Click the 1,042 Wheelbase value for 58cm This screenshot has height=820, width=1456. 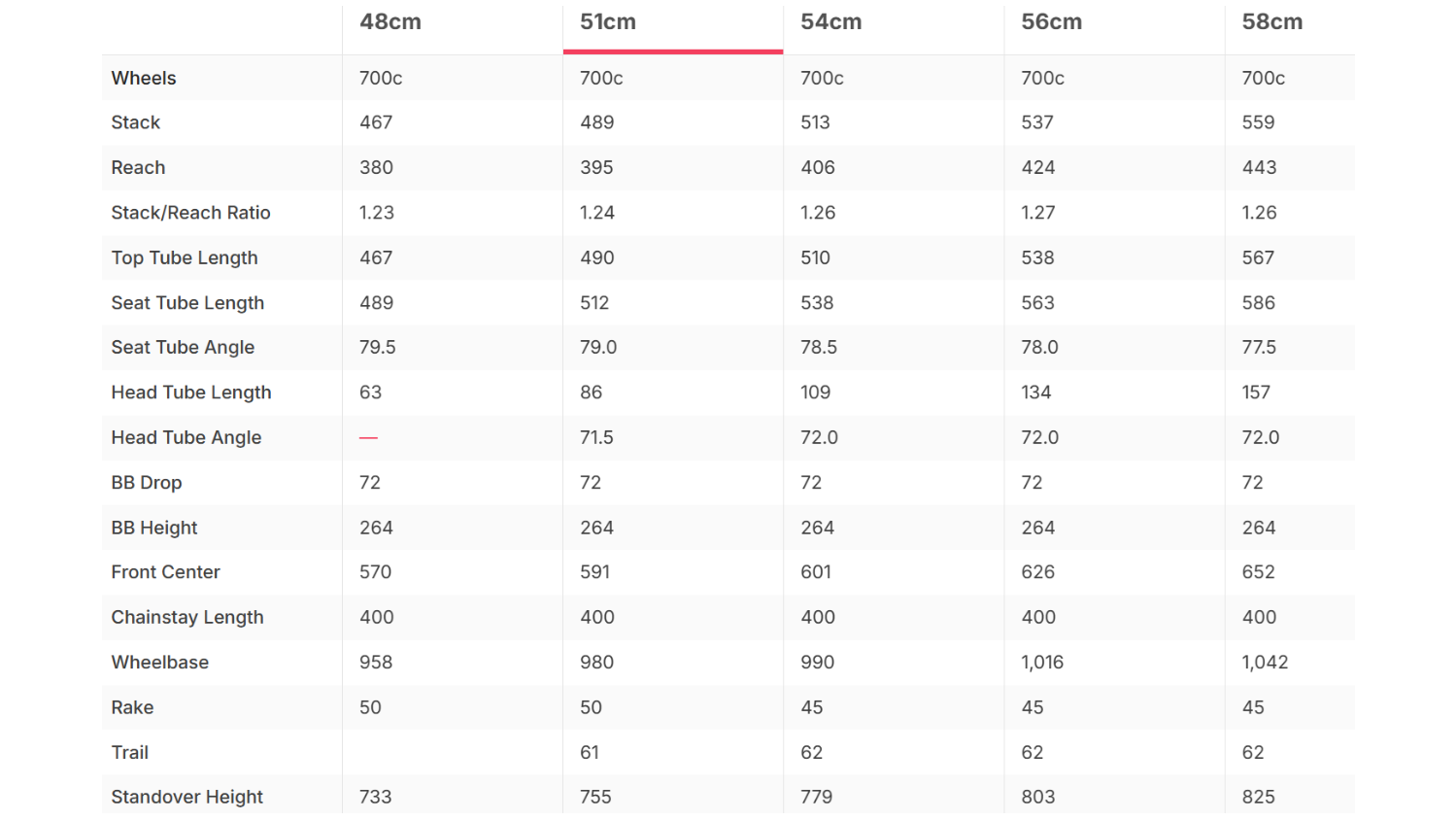coord(1265,663)
